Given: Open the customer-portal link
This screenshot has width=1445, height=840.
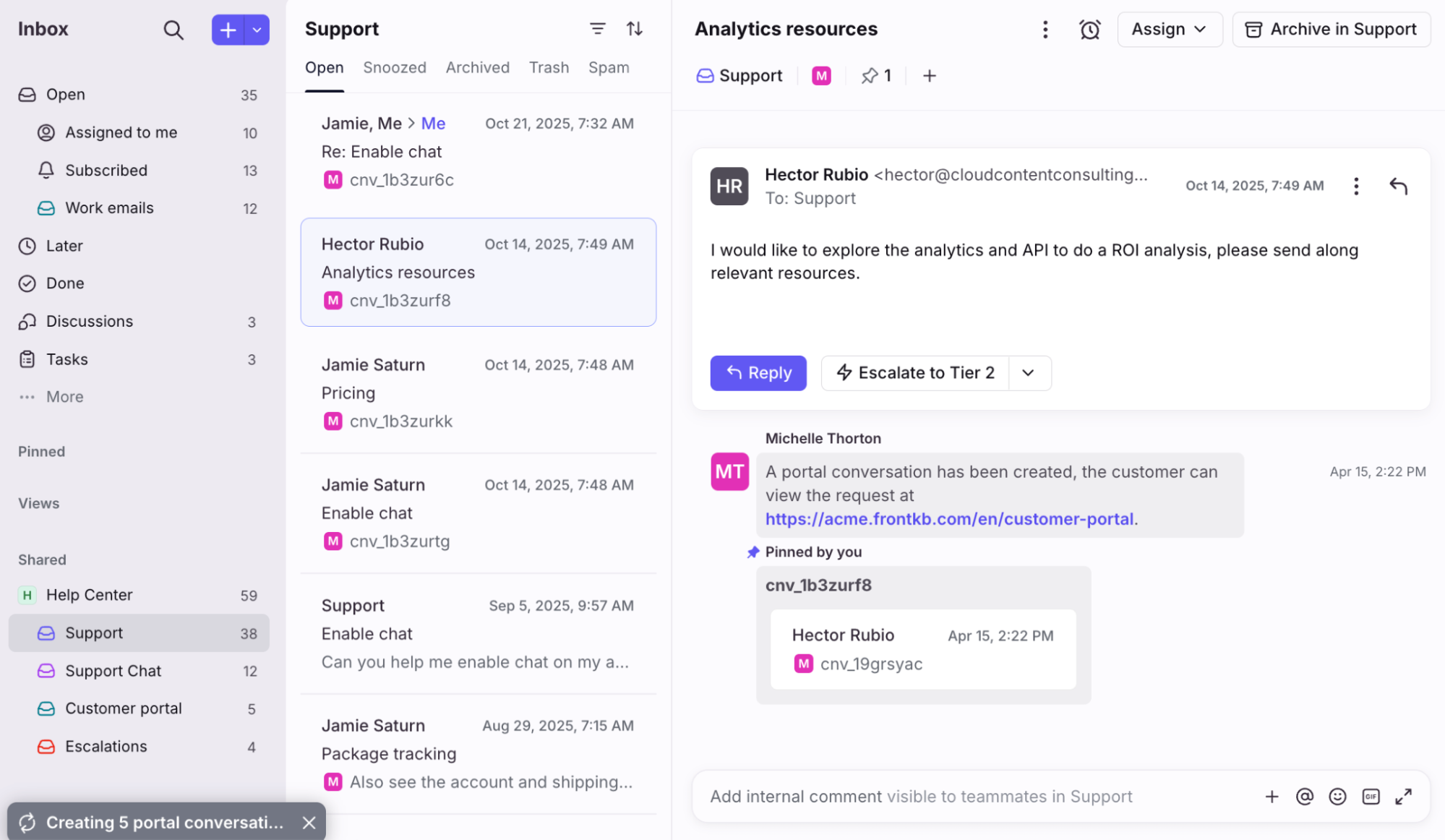Looking at the screenshot, I should coord(948,519).
